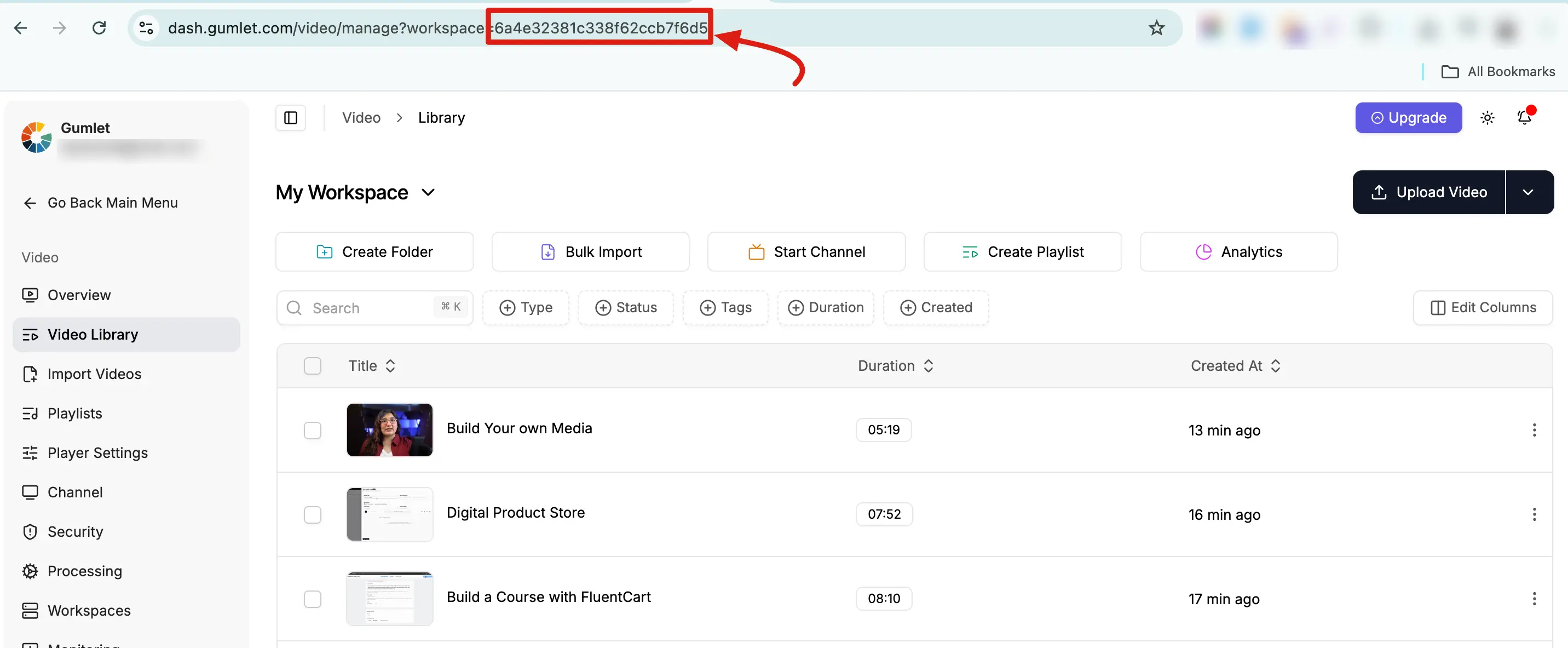This screenshot has height=648, width=1568.
Task: Sort by Duration column
Action: [895, 366]
